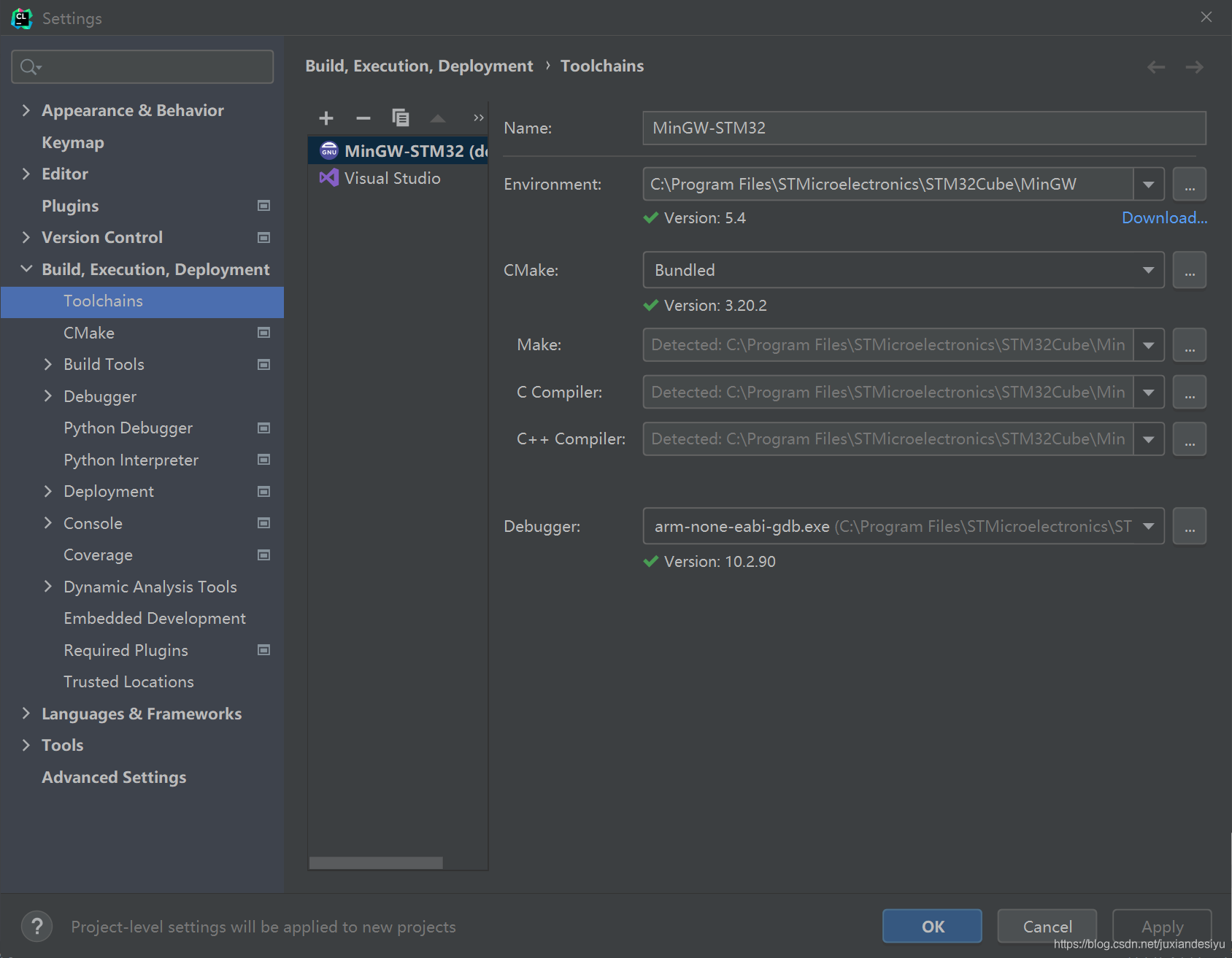Expand the Debugger node
The image size is (1232, 958).
point(48,396)
